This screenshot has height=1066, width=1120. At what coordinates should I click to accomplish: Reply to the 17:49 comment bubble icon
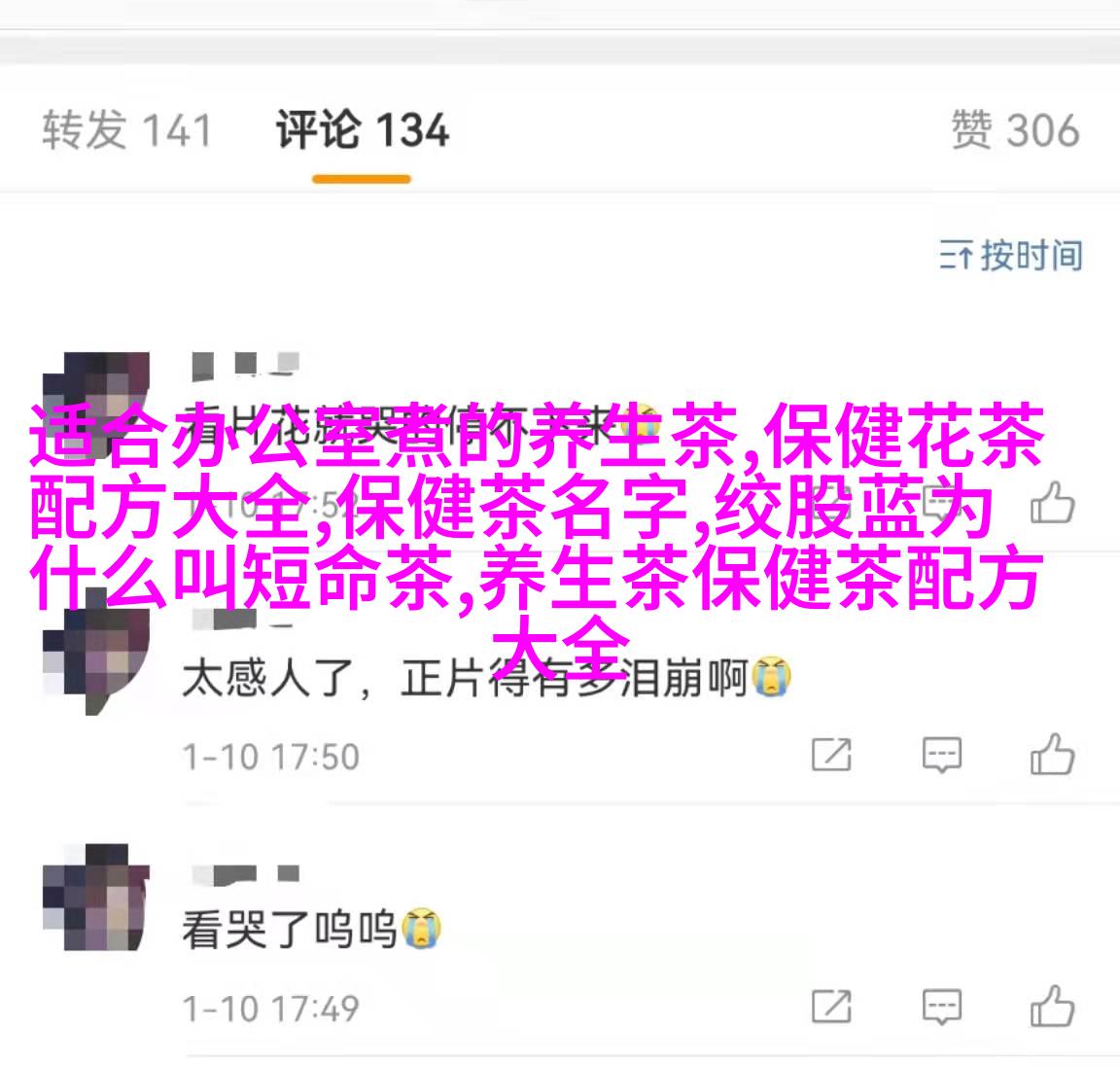click(942, 1008)
